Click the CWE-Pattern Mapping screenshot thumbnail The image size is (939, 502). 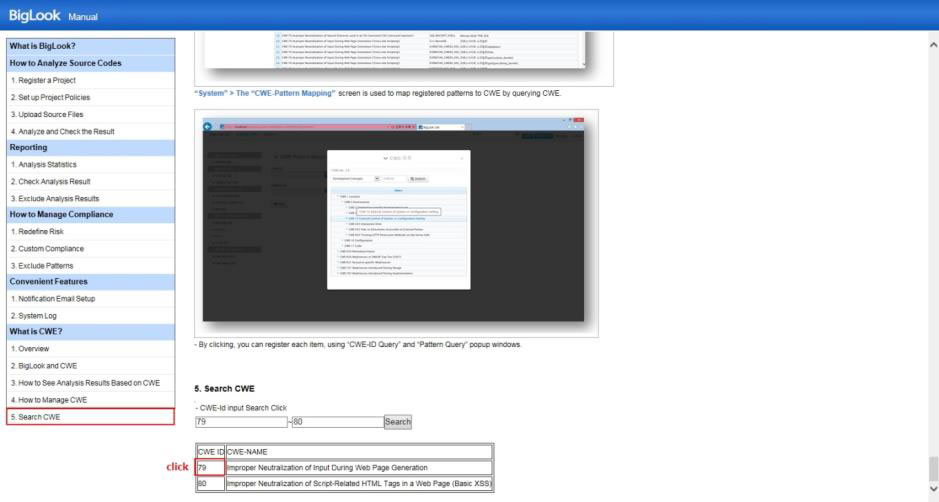[x=396, y=223]
